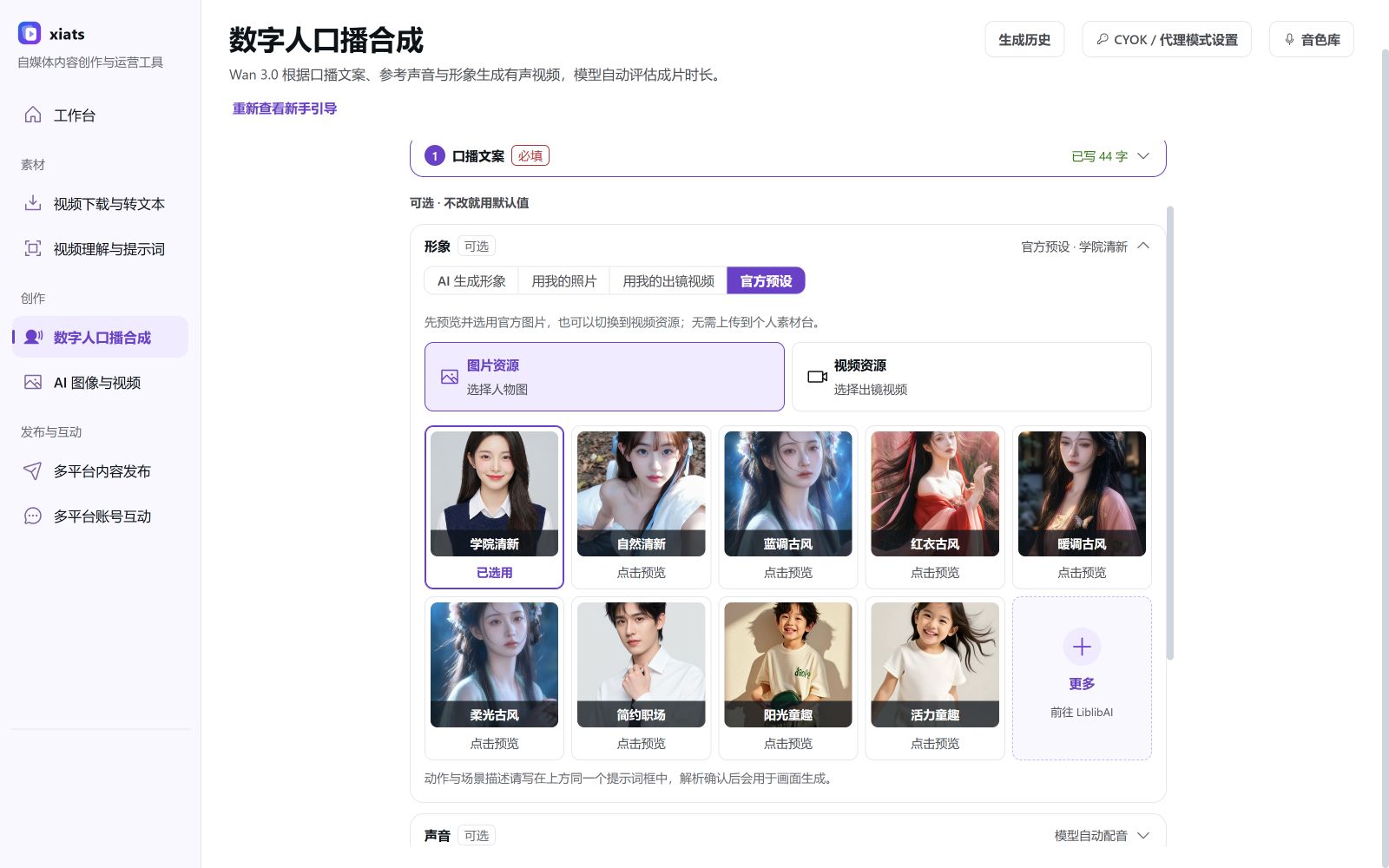Click the 多平台账号互动 chat bubble icon
1389x868 pixels.
coord(33,516)
